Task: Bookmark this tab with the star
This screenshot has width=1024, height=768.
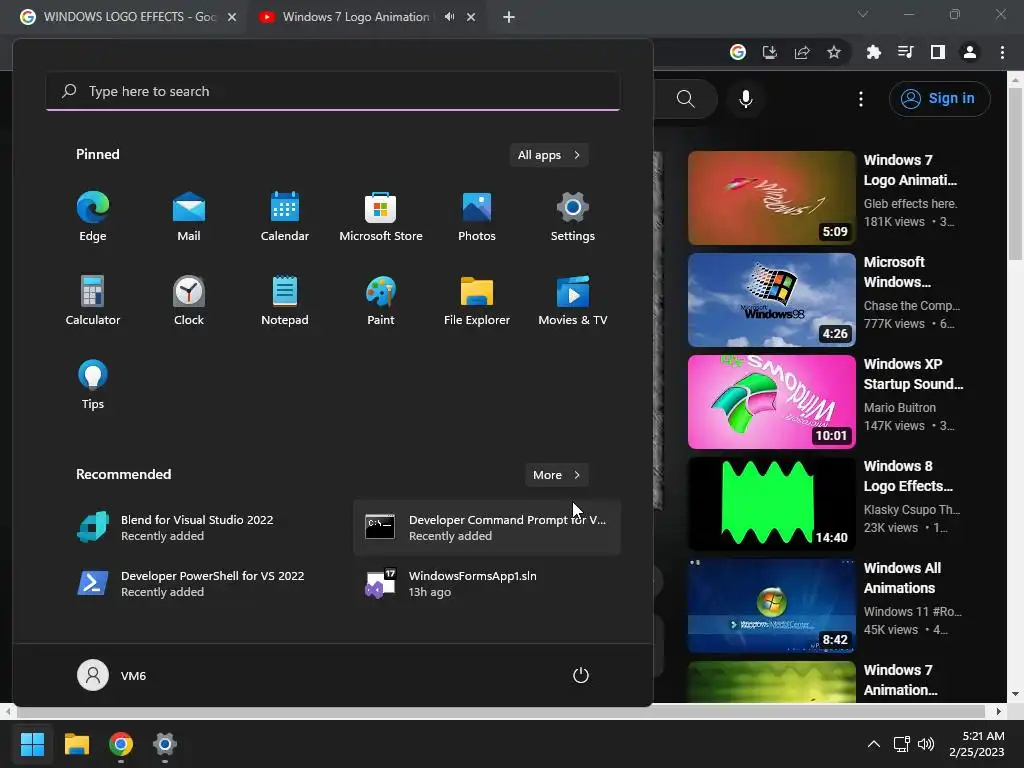Action: coord(834,52)
